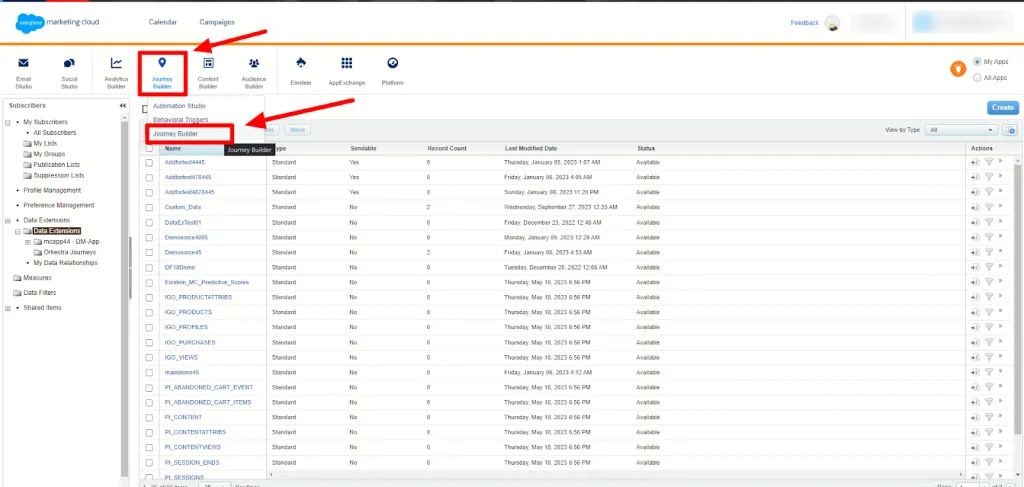
Task: Click table horizontal scrollbar
Action: [614, 475]
